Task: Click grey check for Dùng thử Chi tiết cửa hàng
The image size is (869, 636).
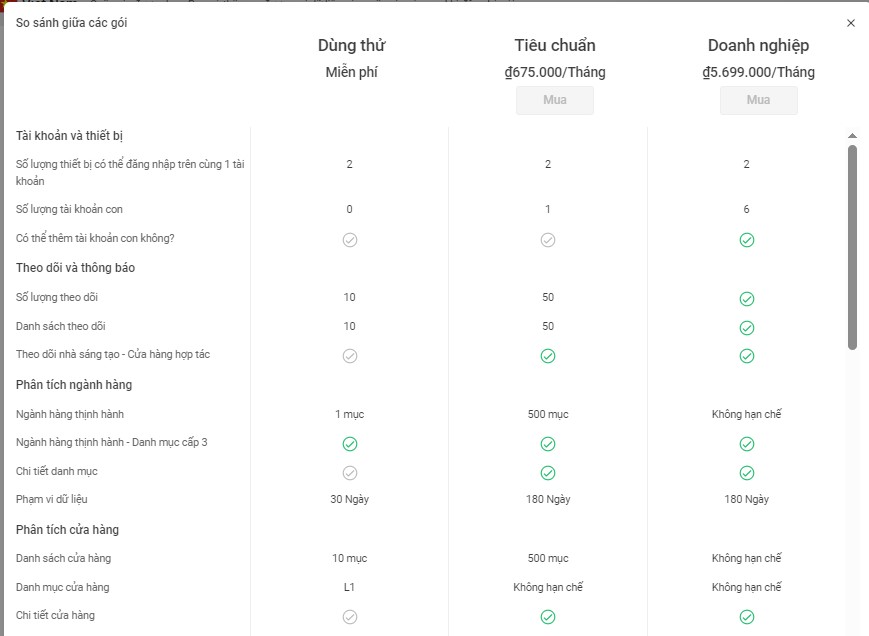Action: click(x=349, y=617)
